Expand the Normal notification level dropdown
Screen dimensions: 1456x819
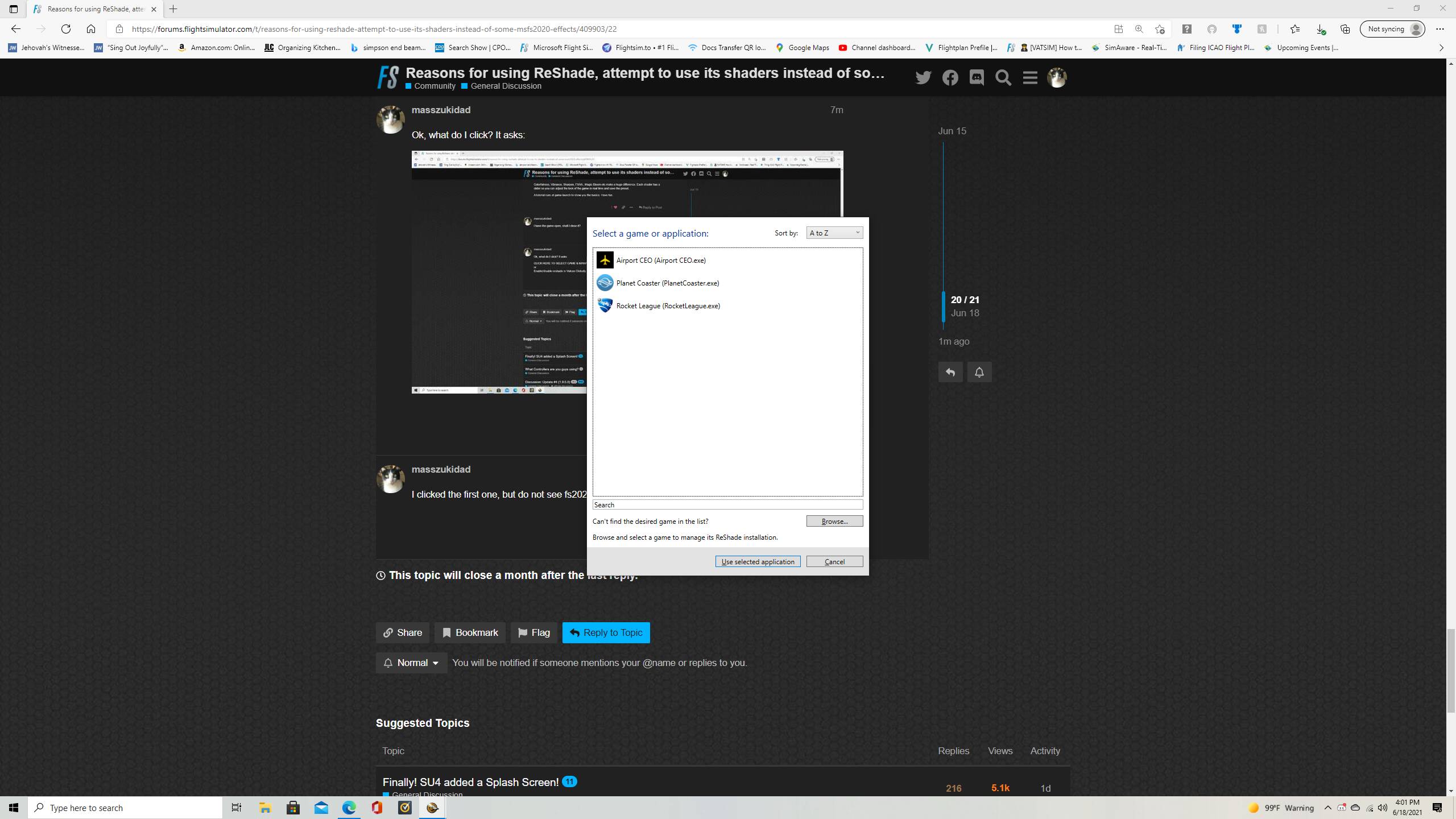coord(411,663)
